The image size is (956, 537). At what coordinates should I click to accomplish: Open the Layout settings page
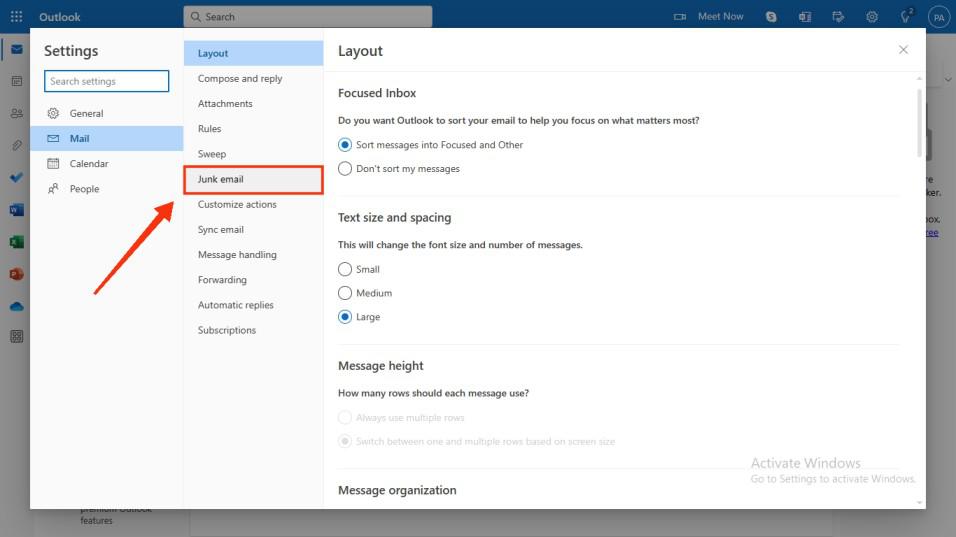pos(254,53)
